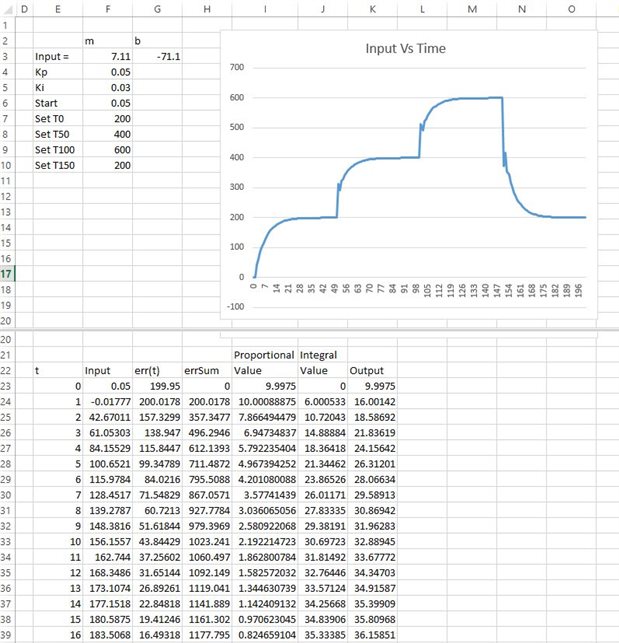Select column G header
The width and height of the screenshot is (619, 643).
(x=157, y=9)
